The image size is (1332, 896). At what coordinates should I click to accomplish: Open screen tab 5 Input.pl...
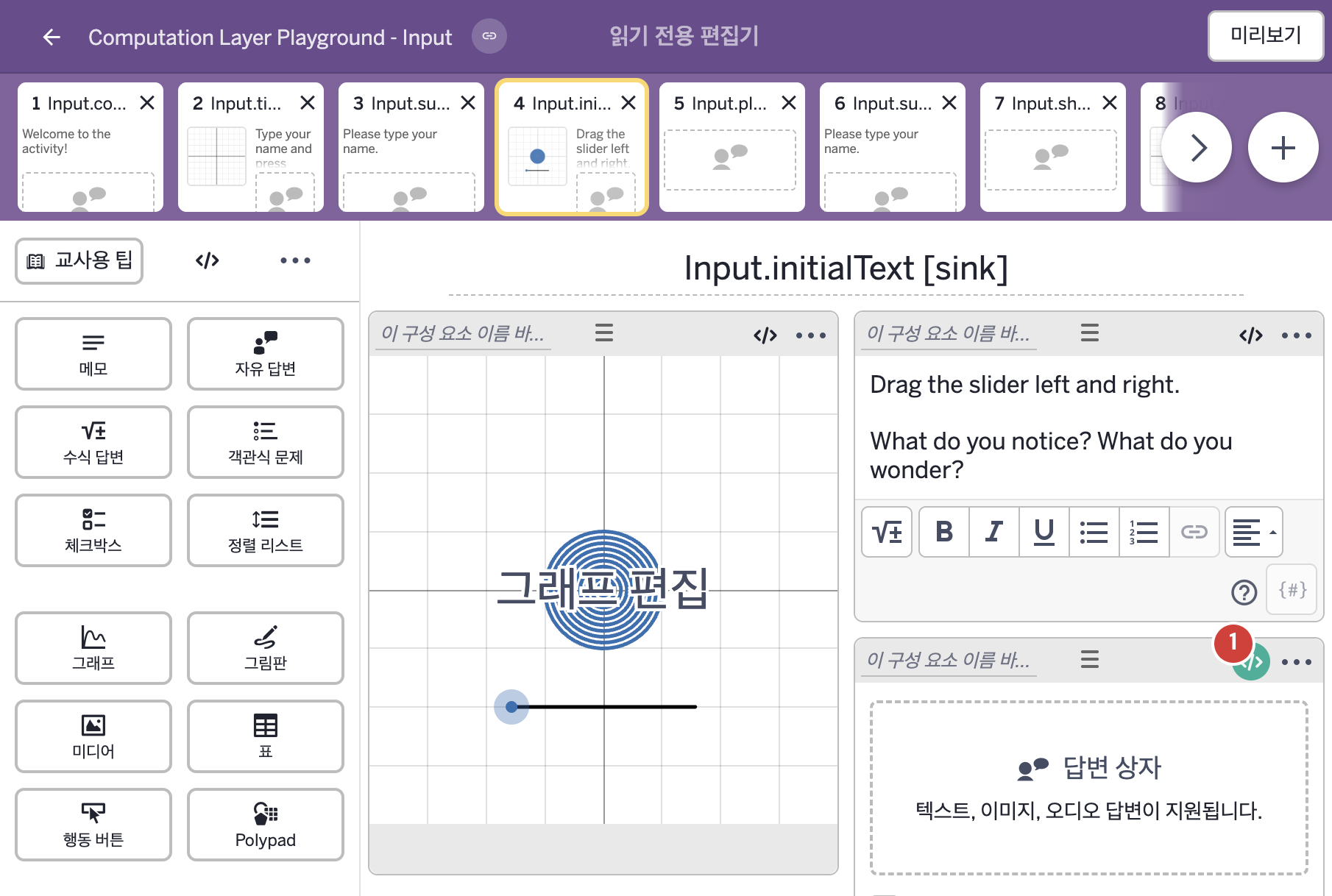[x=732, y=147]
